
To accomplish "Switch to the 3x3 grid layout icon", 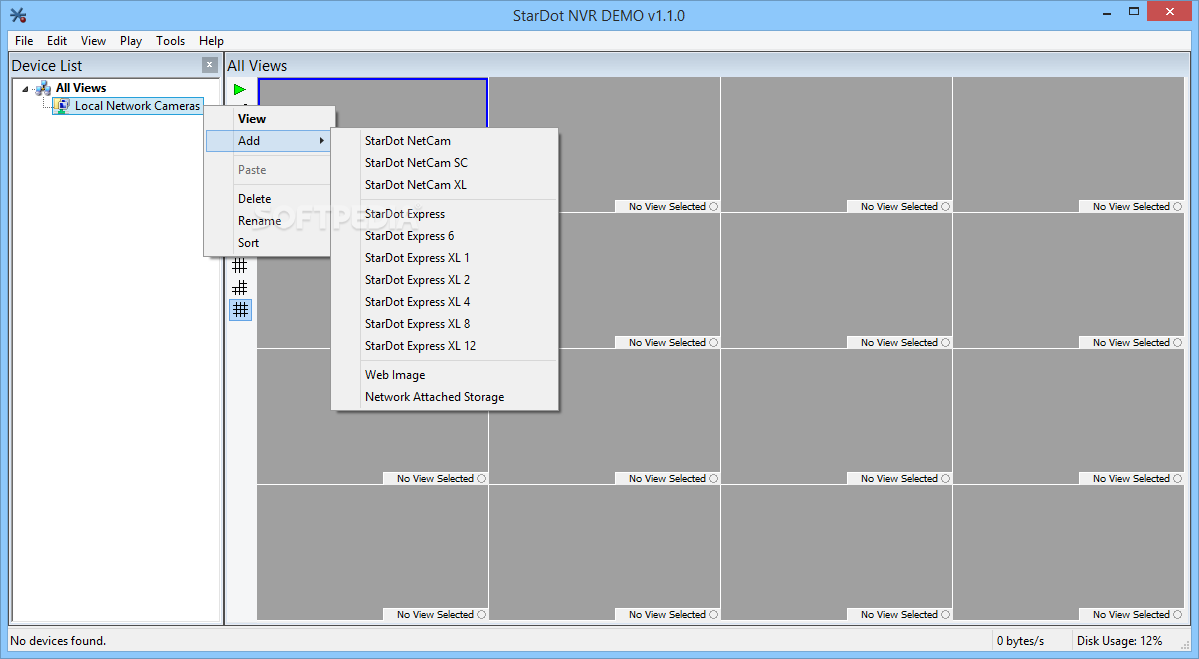I will point(240,265).
